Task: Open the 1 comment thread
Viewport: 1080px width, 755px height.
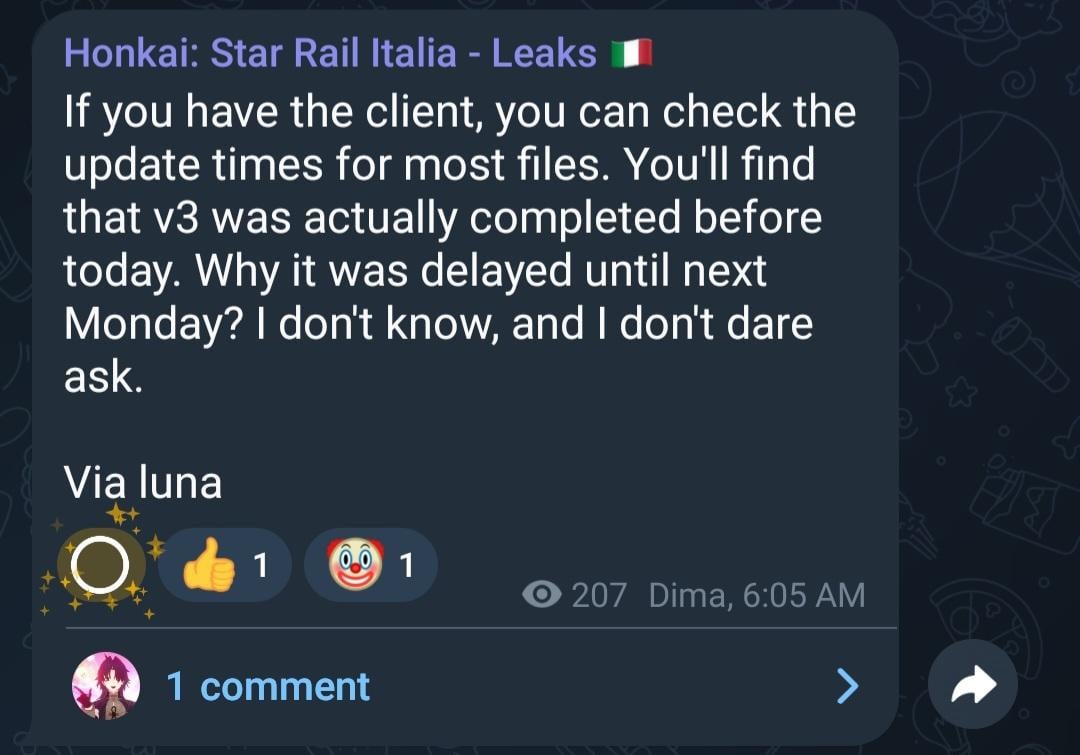Action: 268,686
